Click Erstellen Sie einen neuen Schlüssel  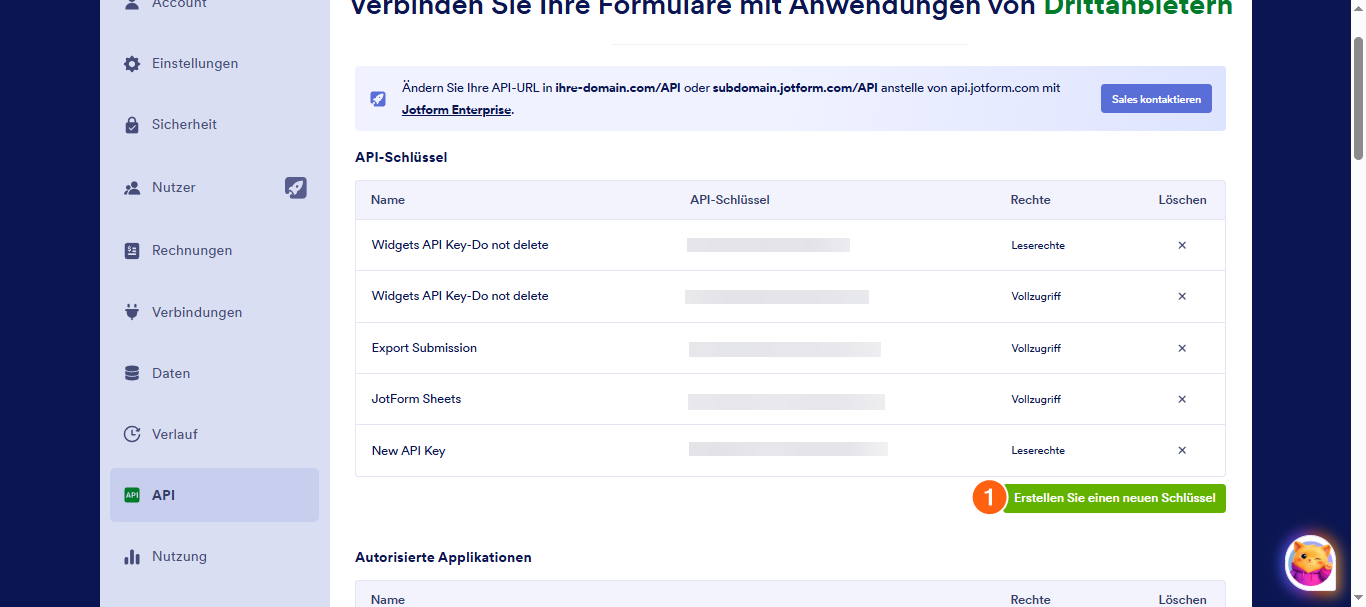(x=1114, y=498)
